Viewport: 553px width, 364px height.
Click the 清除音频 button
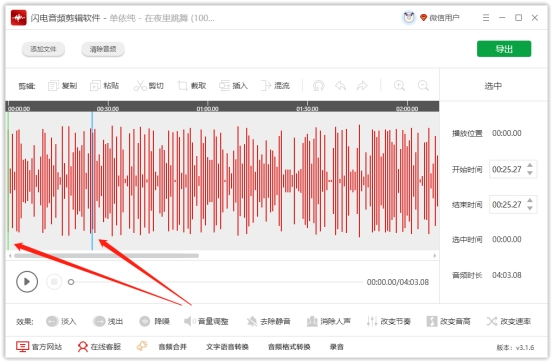pyautogui.click(x=103, y=49)
